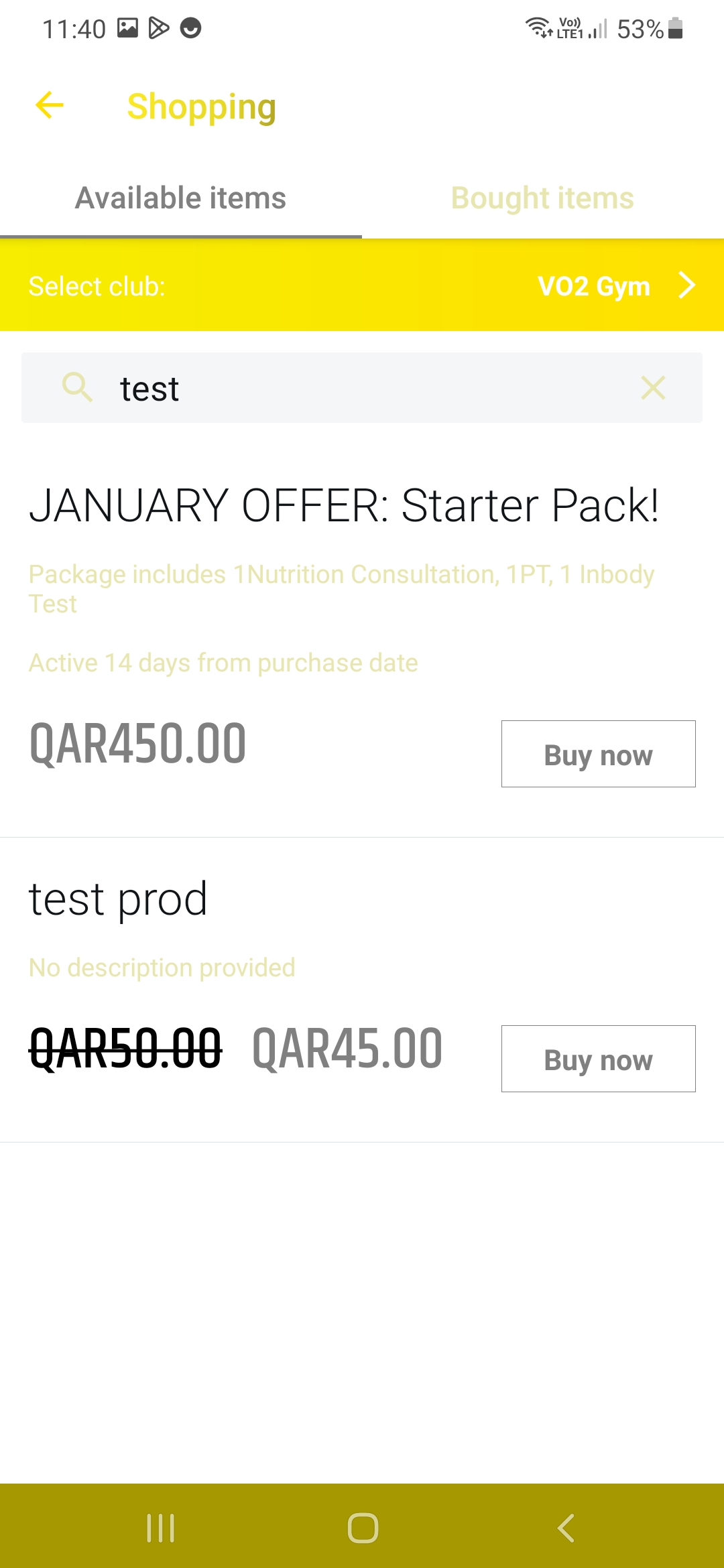Tap the Play Store status bar icon
Viewport: 724px width, 1568px height.
[x=159, y=28]
